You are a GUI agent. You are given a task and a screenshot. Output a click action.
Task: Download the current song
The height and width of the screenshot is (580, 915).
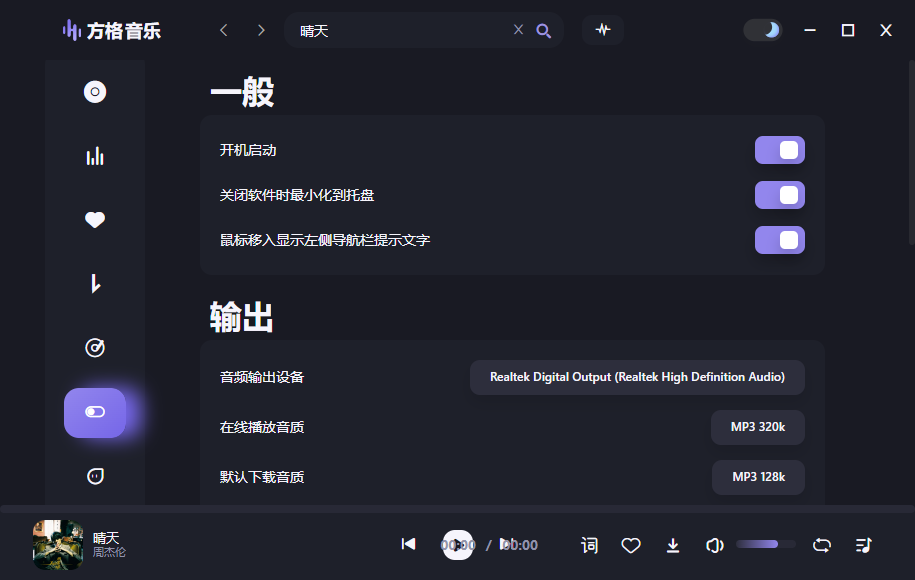pyautogui.click(x=673, y=545)
